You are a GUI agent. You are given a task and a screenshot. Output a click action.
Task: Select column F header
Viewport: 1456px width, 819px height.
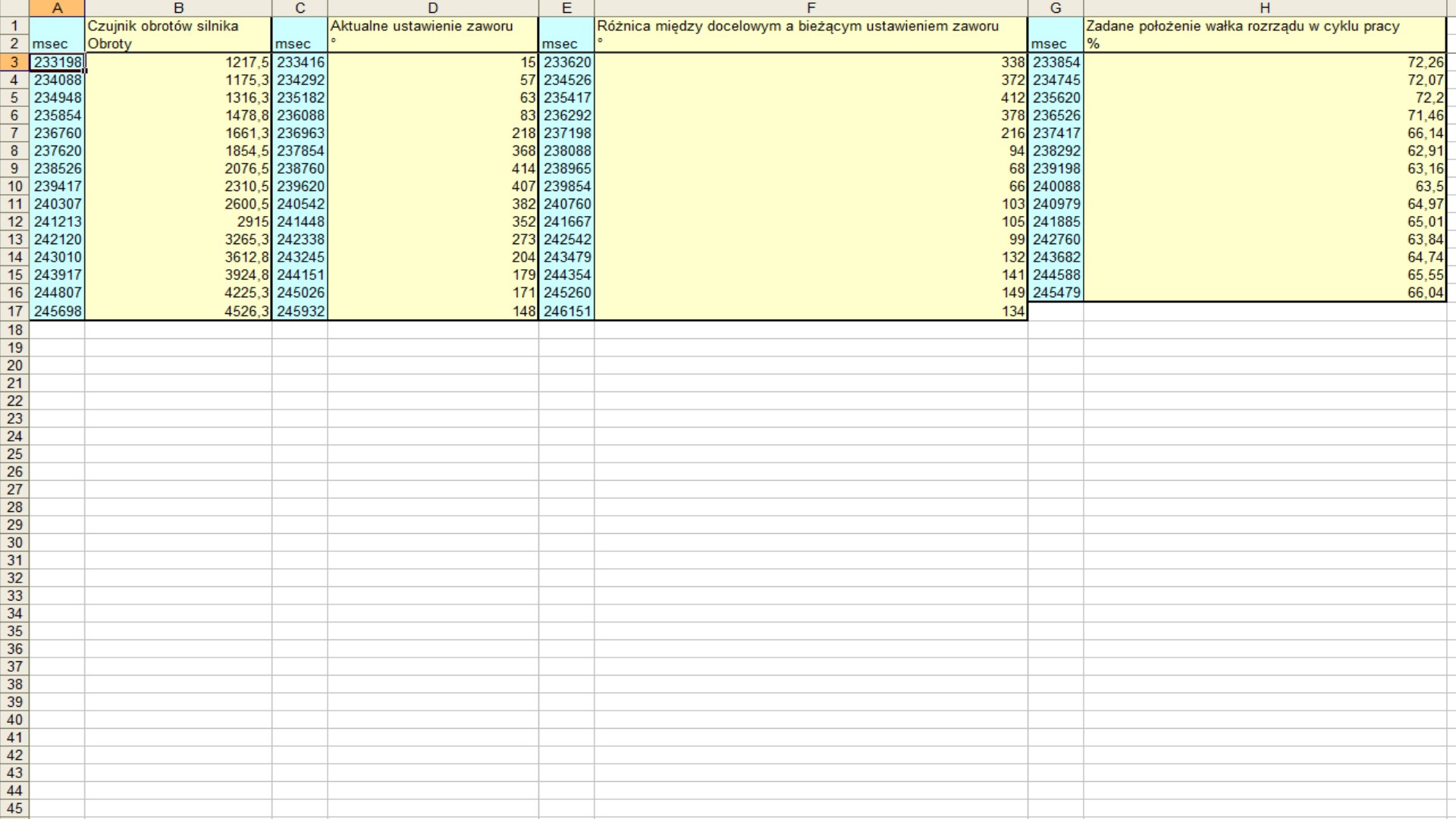coord(811,8)
